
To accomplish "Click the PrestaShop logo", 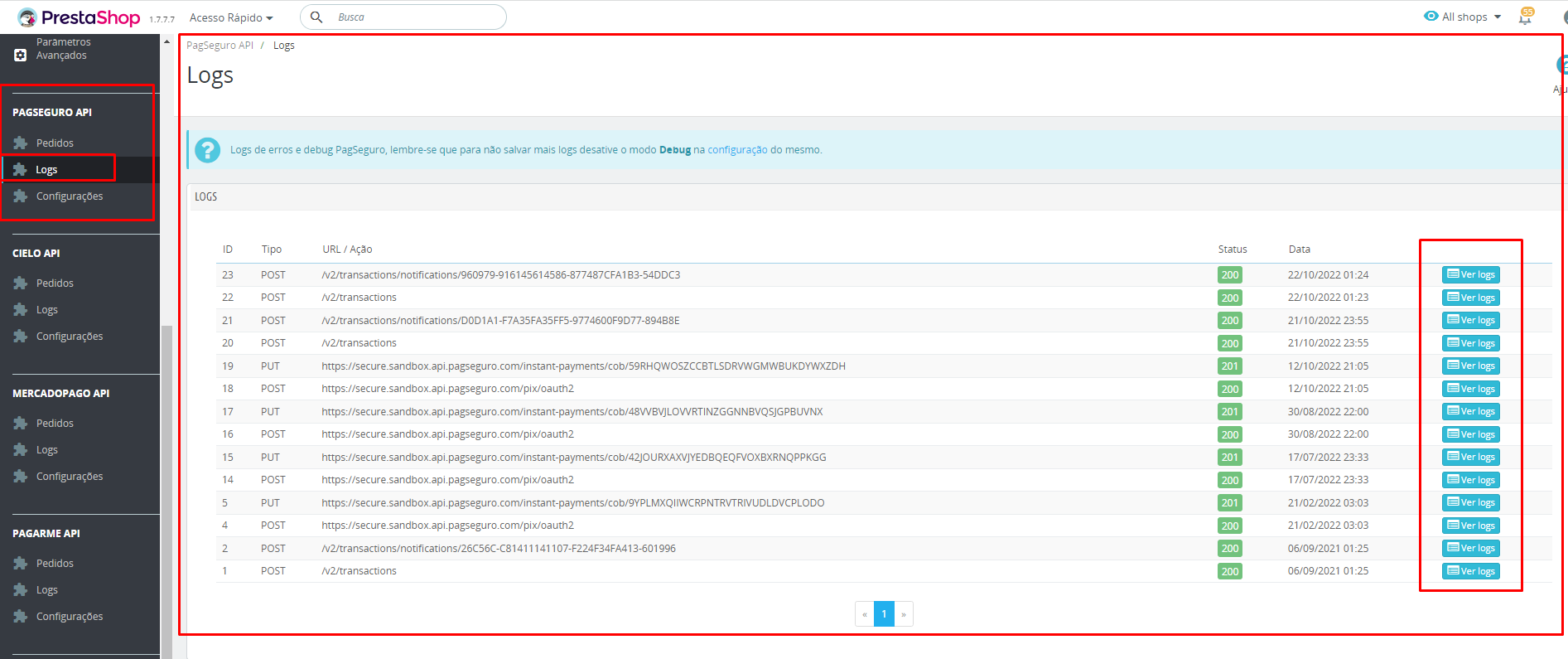I will pyautogui.click(x=80, y=17).
